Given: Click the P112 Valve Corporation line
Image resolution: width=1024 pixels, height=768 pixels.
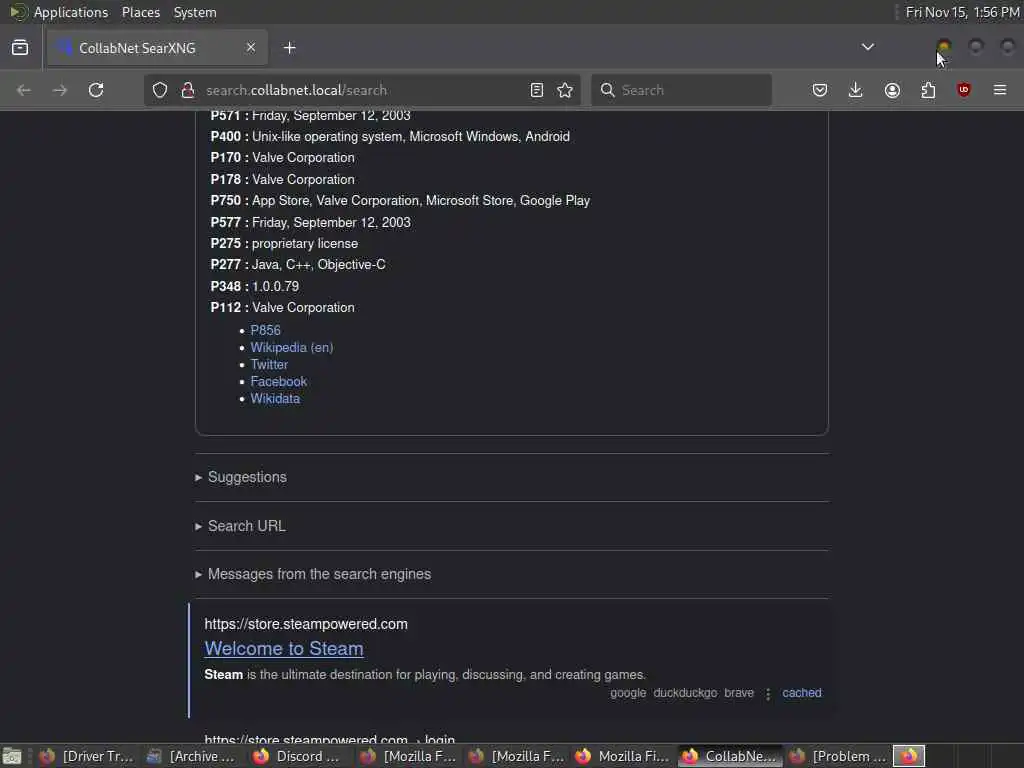Looking at the screenshot, I should pyautogui.click(x=282, y=308).
